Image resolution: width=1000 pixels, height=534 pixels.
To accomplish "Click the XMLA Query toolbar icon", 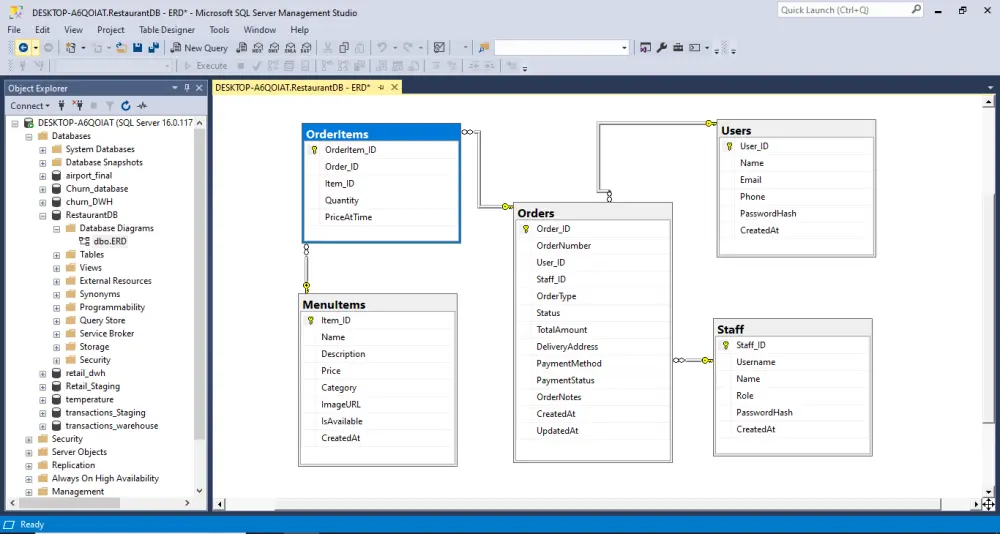I will click(290, 48).
